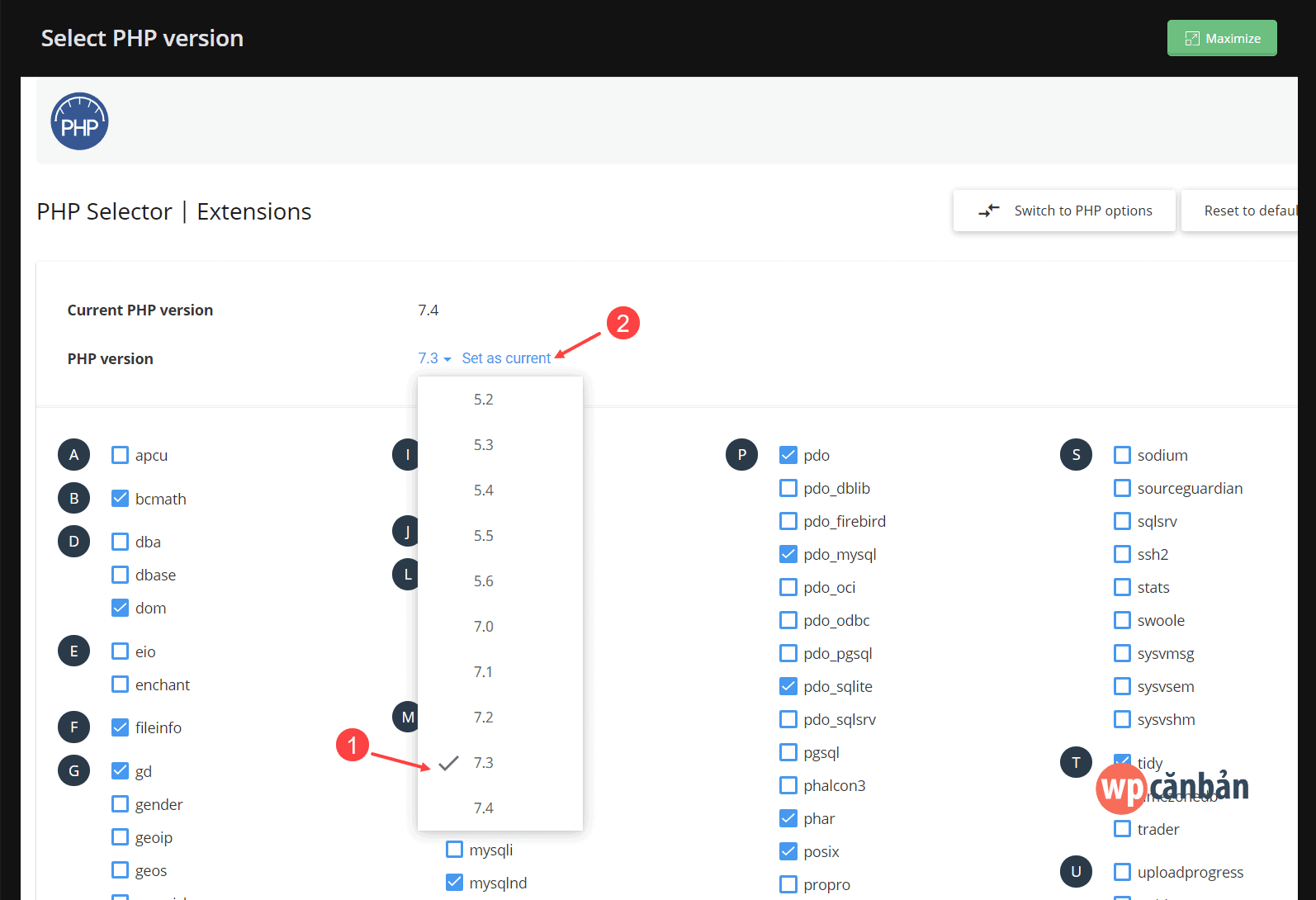This screenshot has width=1316, height=900.
Task: Click the letter G group badge
Action: click(x=73, y=771)
